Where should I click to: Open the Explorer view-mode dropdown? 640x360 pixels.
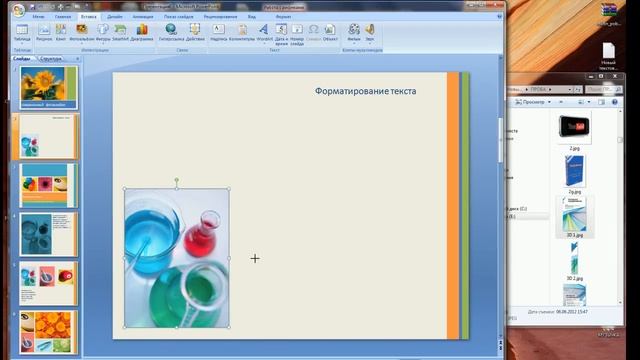[x=589, y=102]
